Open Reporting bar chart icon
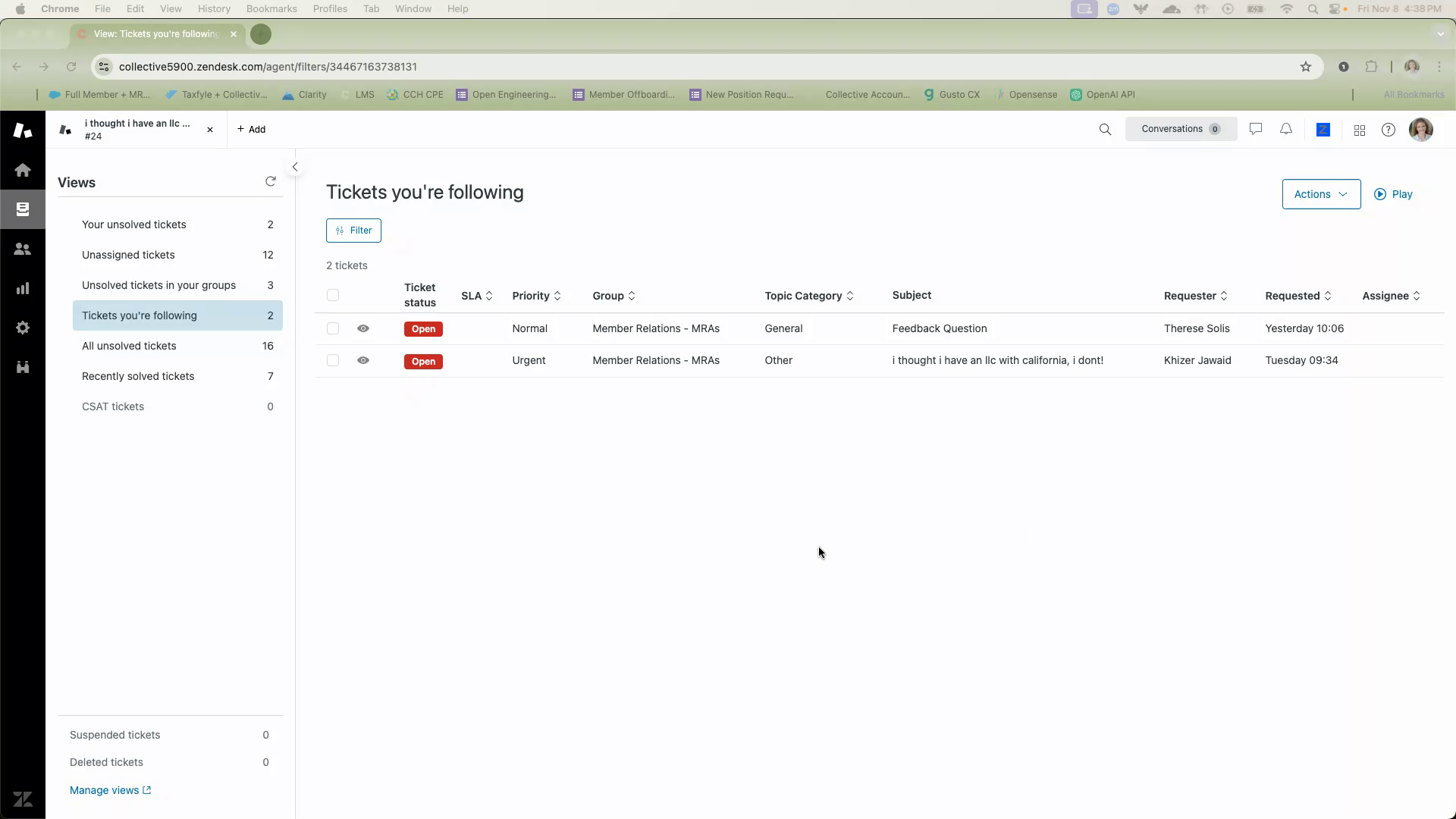This screenshot has height=819, width=1456. [23, 288]
